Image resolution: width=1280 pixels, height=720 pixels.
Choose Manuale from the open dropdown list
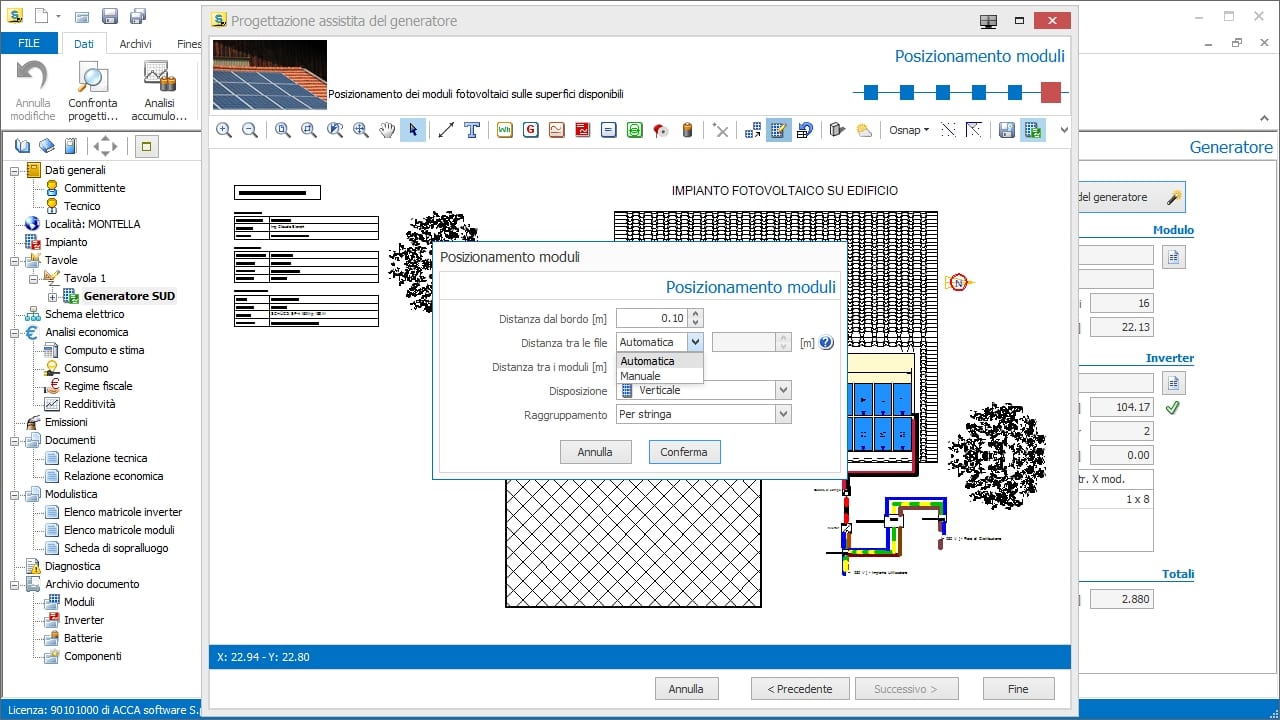coord(641,376)
